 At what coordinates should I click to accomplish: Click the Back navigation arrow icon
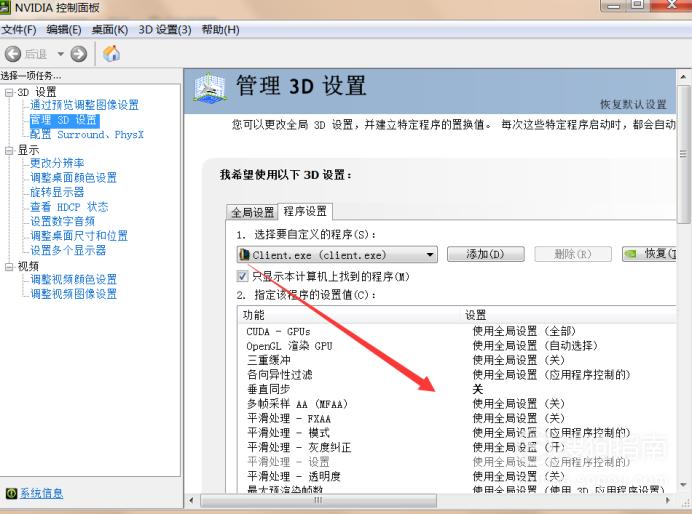coord(13,54)
